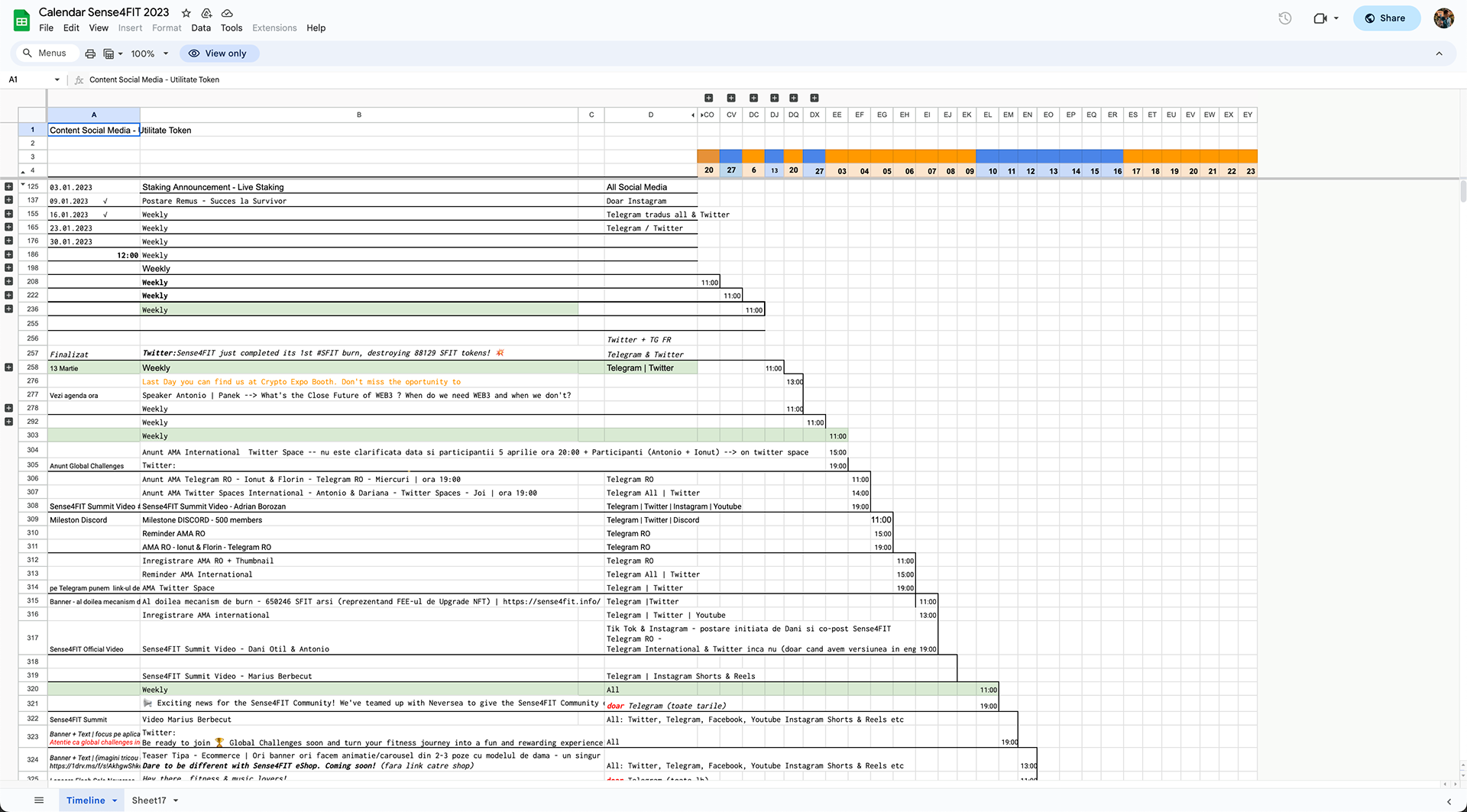
Task: Select cell 'Reminder AMA RO'
Action: pos(359,534)
